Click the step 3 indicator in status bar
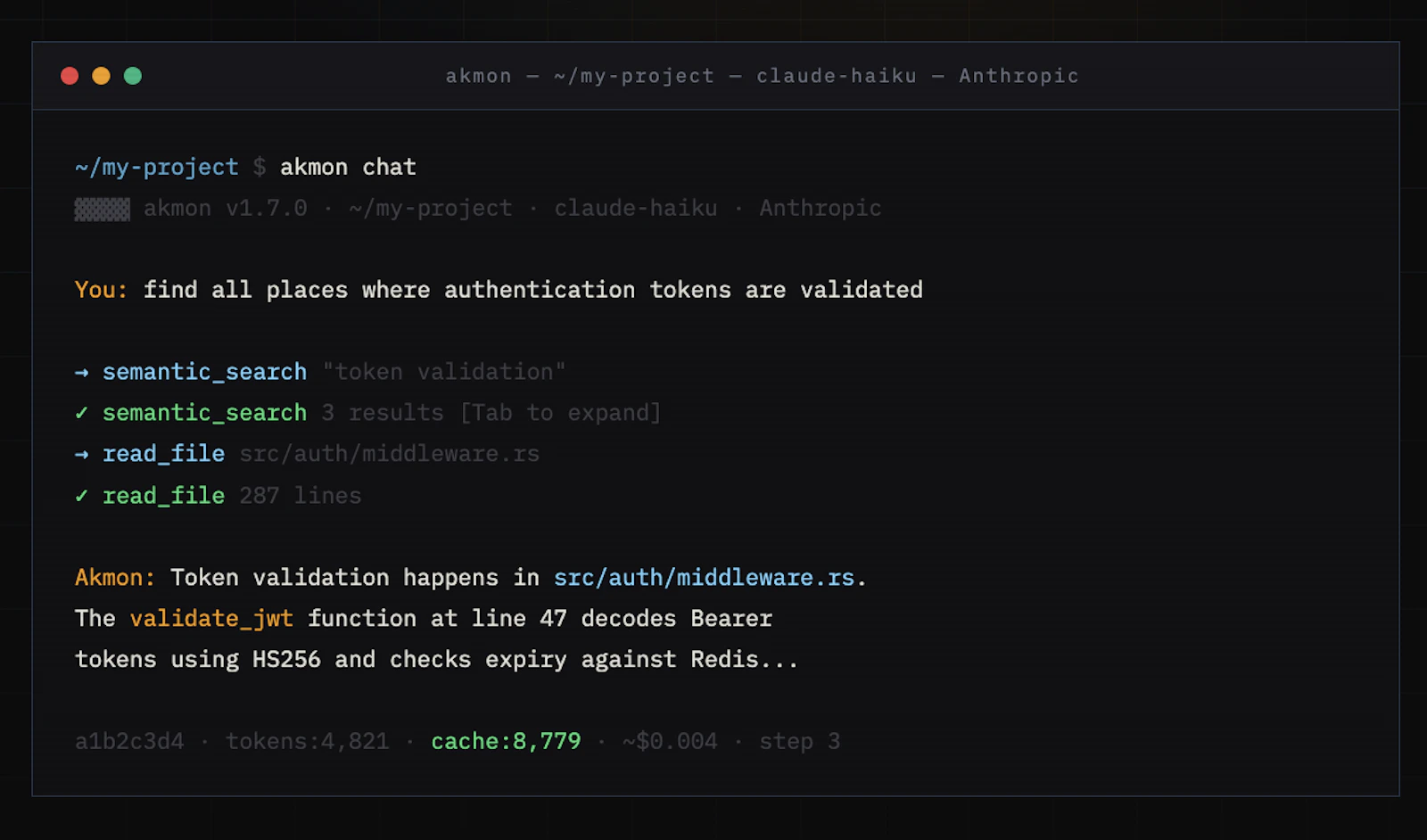 click(x=799, y=741)
